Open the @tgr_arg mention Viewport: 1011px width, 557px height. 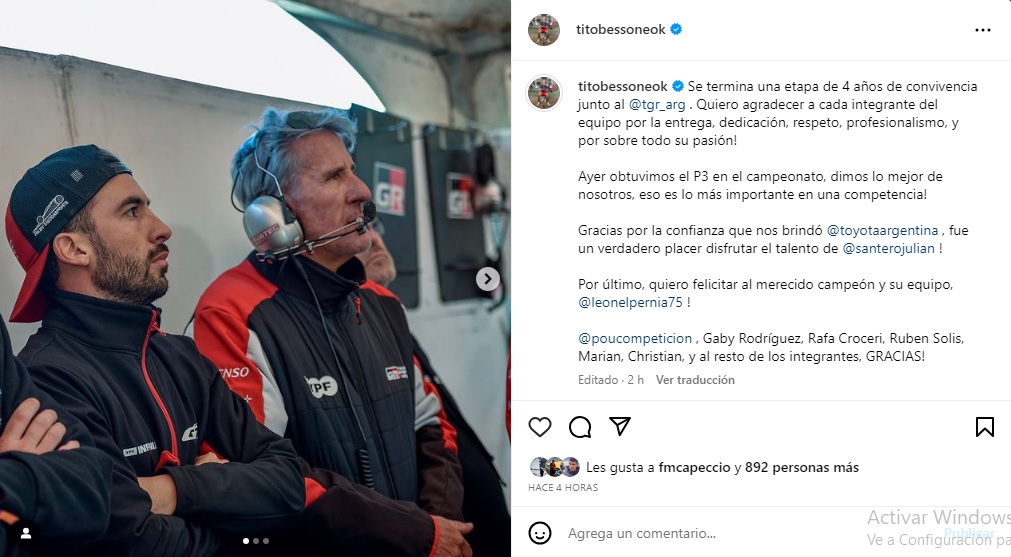pyautogui.click(x=656, y=104)
